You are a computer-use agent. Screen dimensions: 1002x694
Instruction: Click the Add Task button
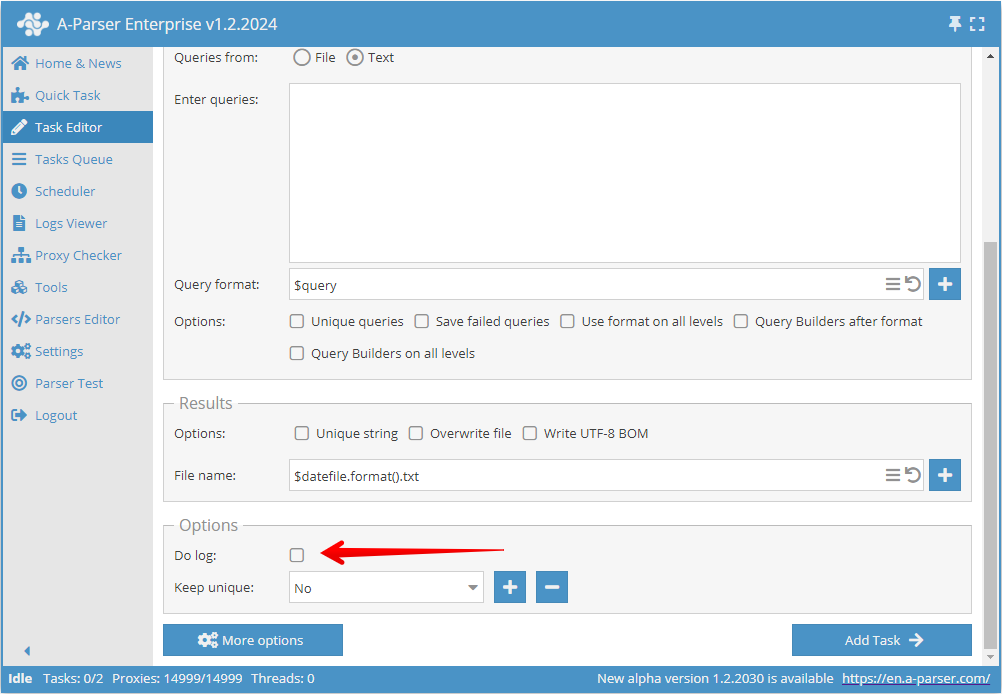point(881,640)
